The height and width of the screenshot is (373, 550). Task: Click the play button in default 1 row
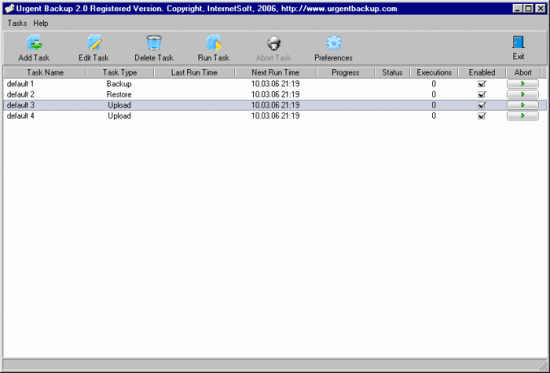pyautogui.click(x=523, y=84)
